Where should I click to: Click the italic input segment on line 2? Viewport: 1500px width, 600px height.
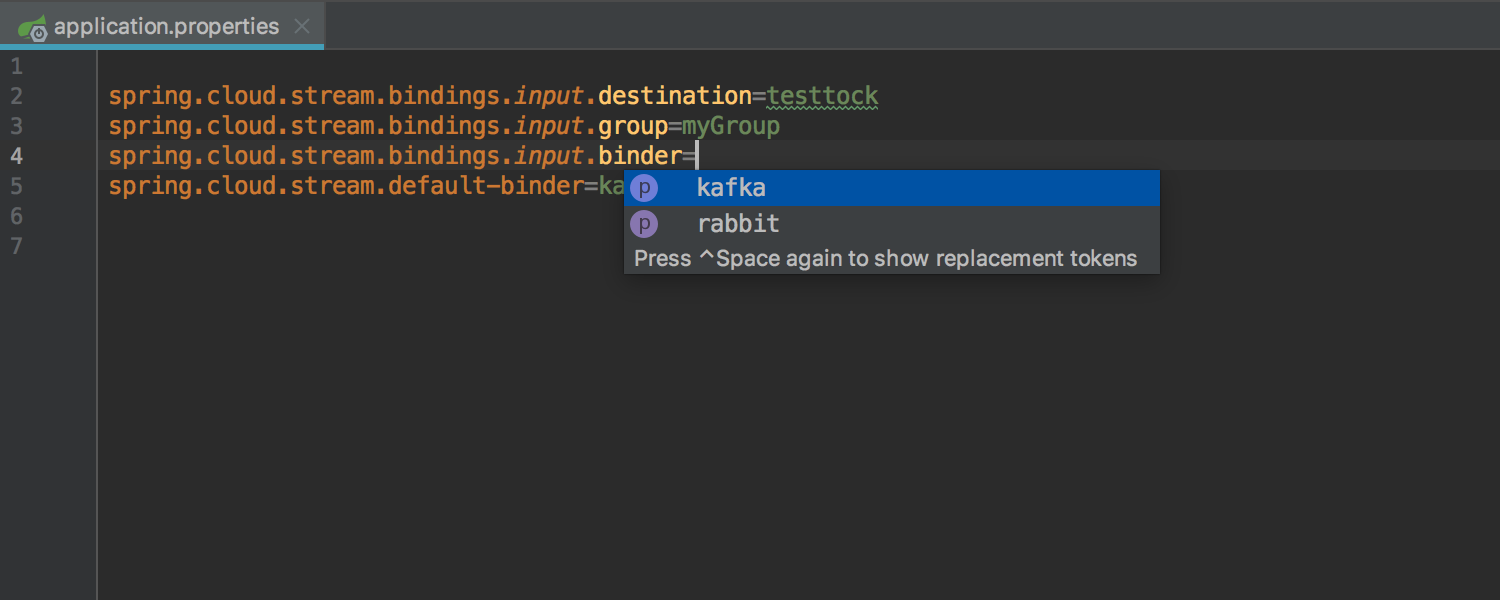(549, 97)
